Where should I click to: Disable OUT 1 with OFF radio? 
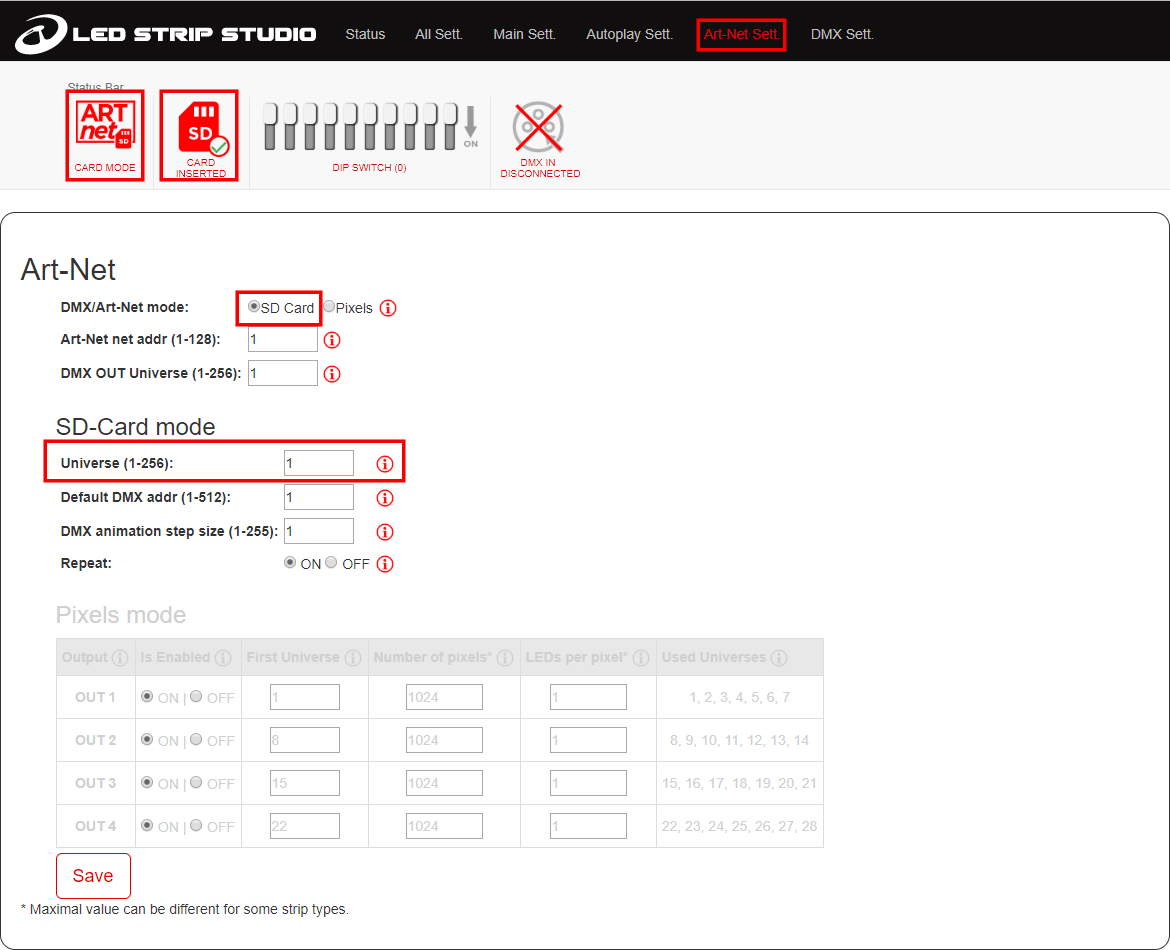point(196,696)
